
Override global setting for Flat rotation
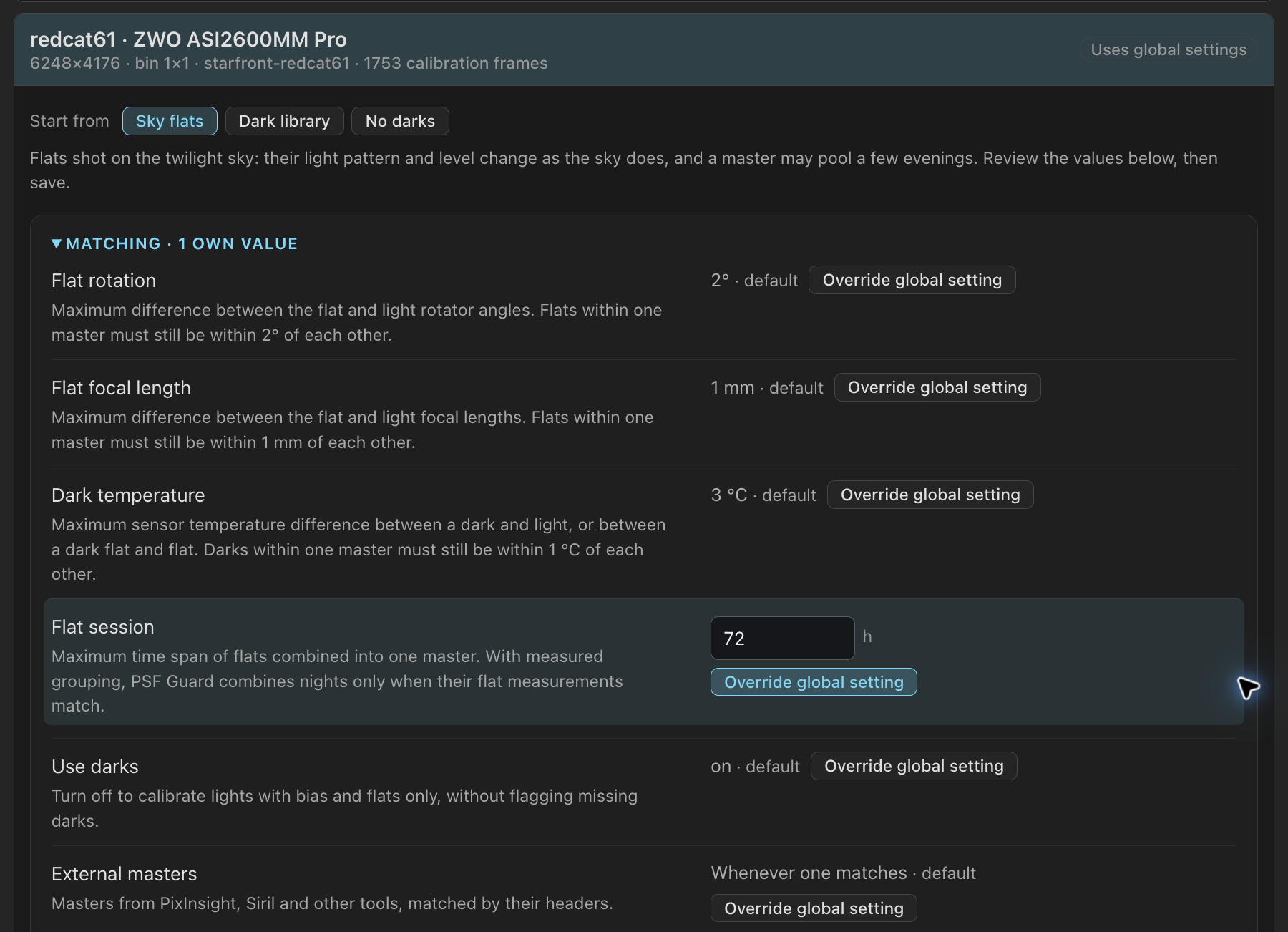[912, 280]
